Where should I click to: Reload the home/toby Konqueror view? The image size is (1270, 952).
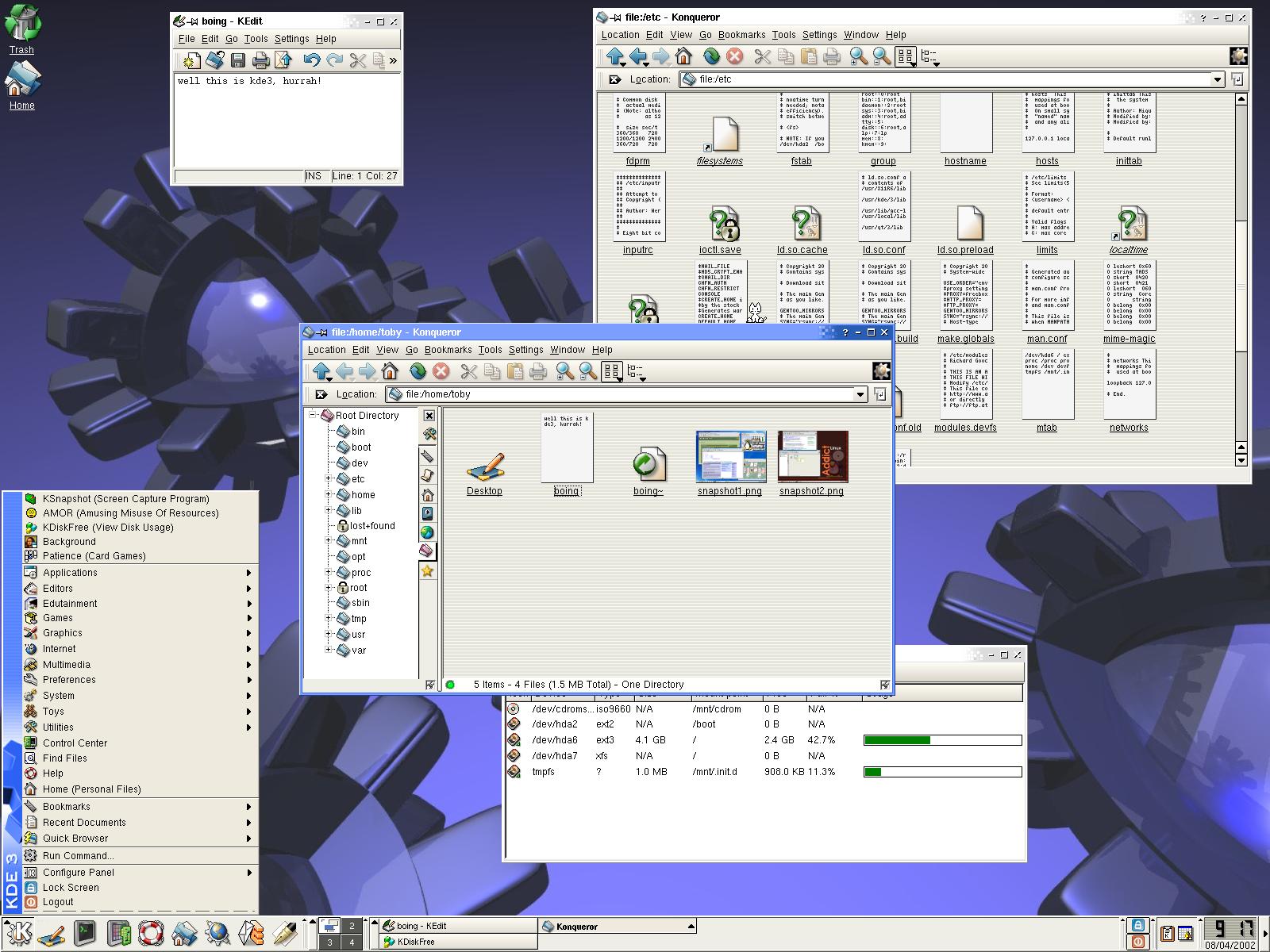click(x=418, y=371)
